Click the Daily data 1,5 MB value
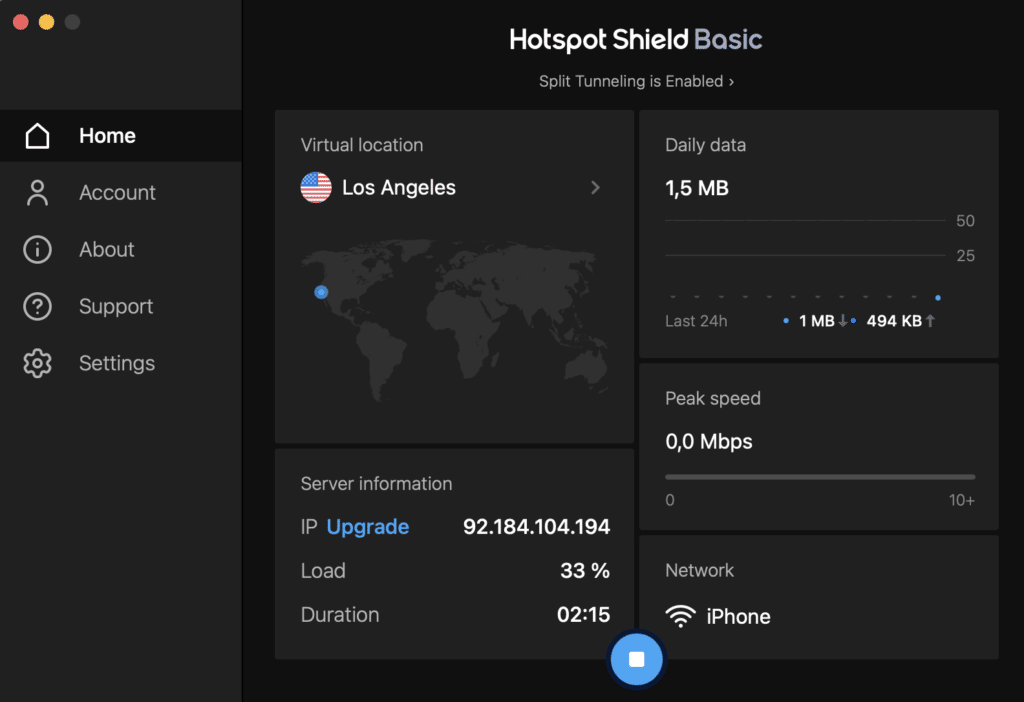The image size is (1024, 702). (697, 188)
